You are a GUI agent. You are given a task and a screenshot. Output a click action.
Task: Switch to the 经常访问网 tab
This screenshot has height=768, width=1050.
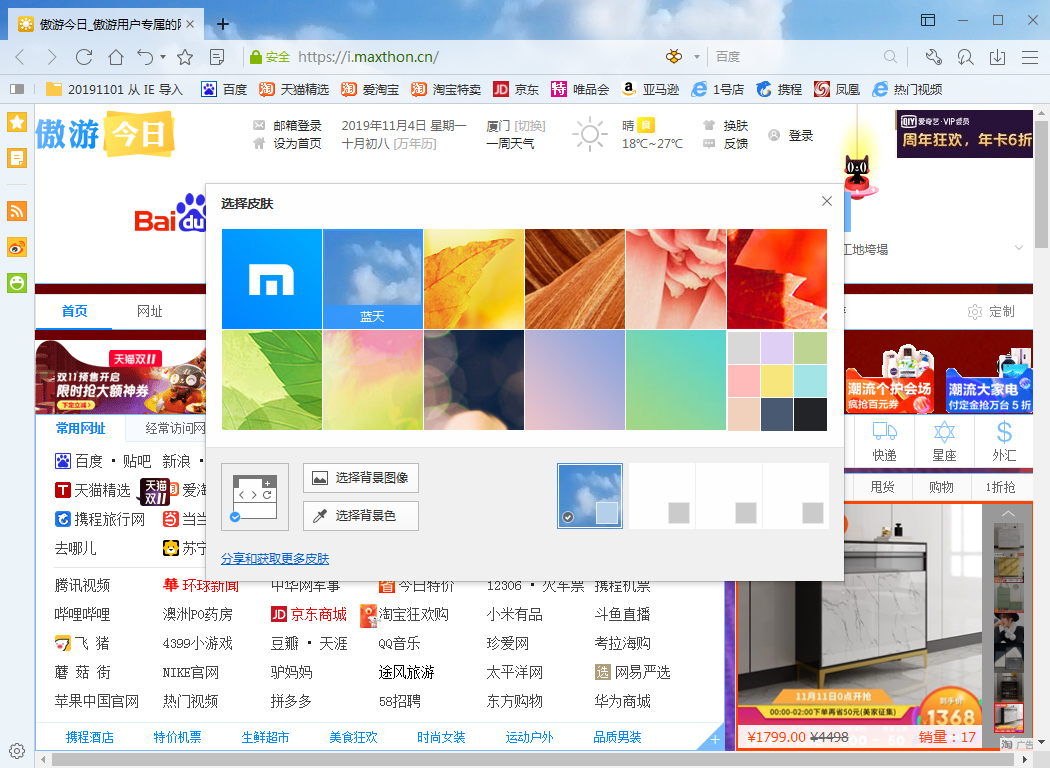click(174, 428)
